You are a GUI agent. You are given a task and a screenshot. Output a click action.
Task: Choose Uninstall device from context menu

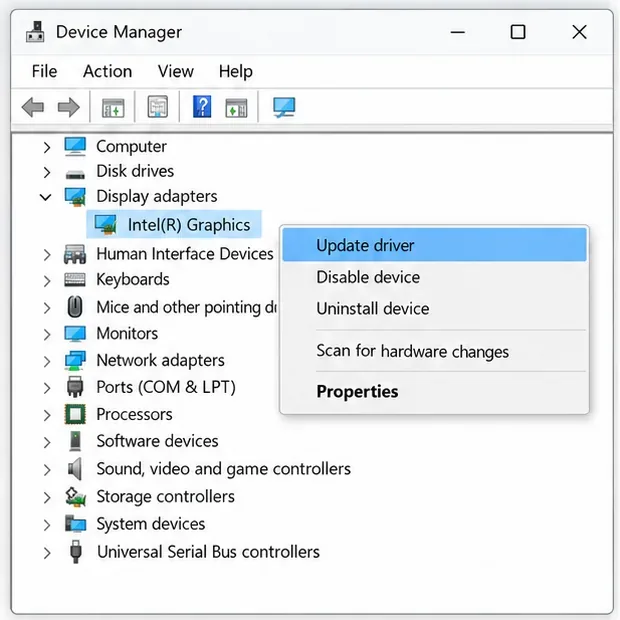[434, 308]
